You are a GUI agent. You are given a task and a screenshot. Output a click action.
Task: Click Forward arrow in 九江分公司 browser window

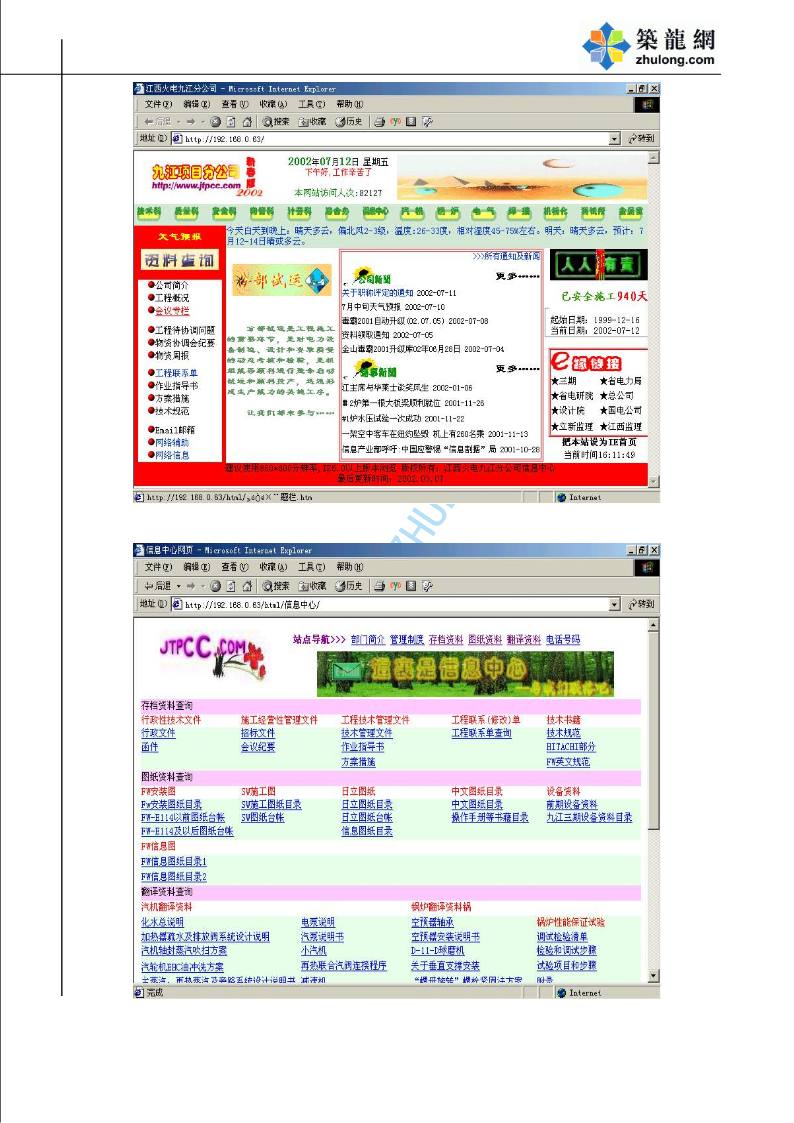pos(191,122)
